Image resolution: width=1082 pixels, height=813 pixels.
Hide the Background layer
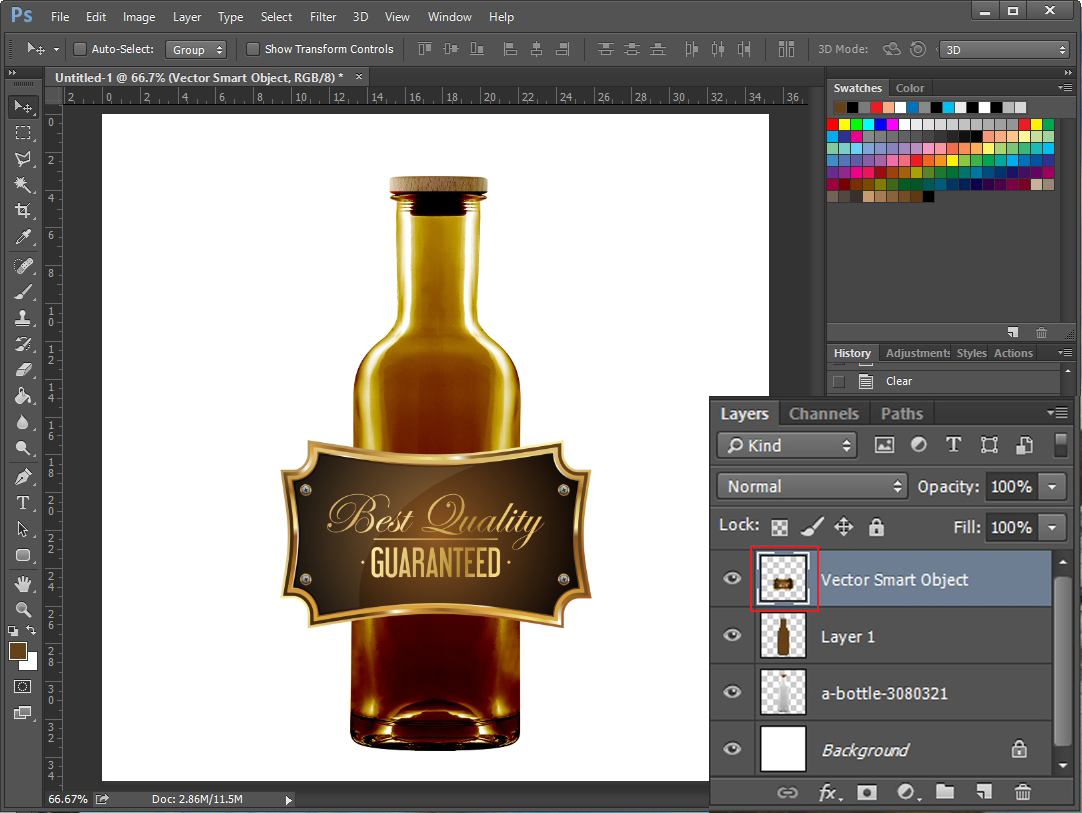[732, 749]
